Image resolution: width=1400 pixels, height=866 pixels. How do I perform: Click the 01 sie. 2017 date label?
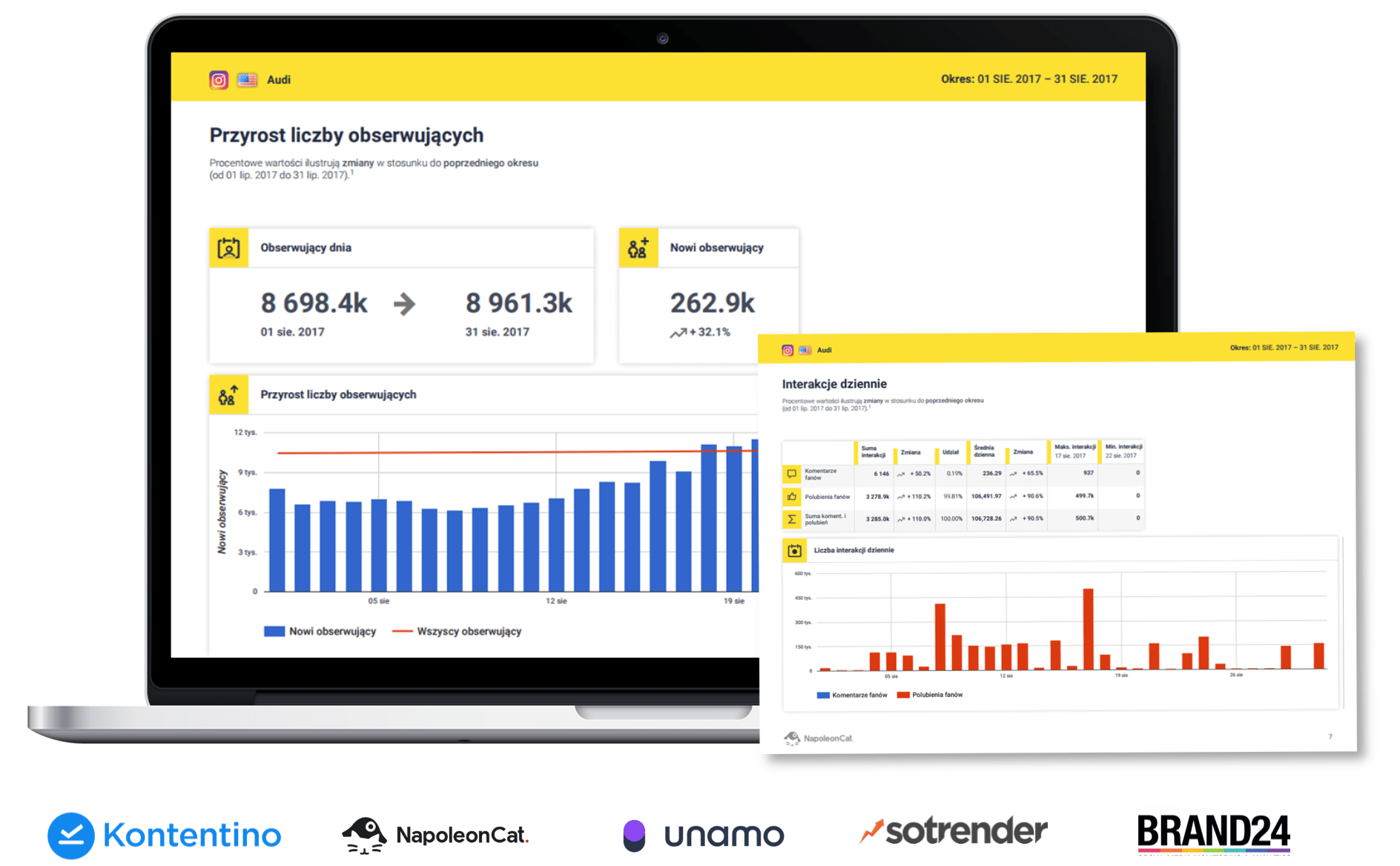292,332
